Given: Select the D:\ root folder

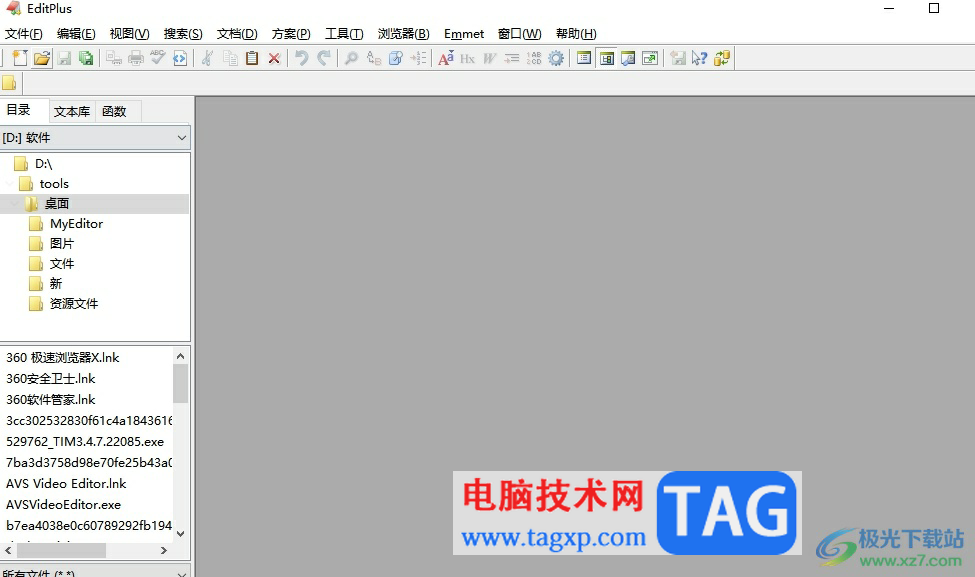Looking at the screenshot, I should (44, 164).
